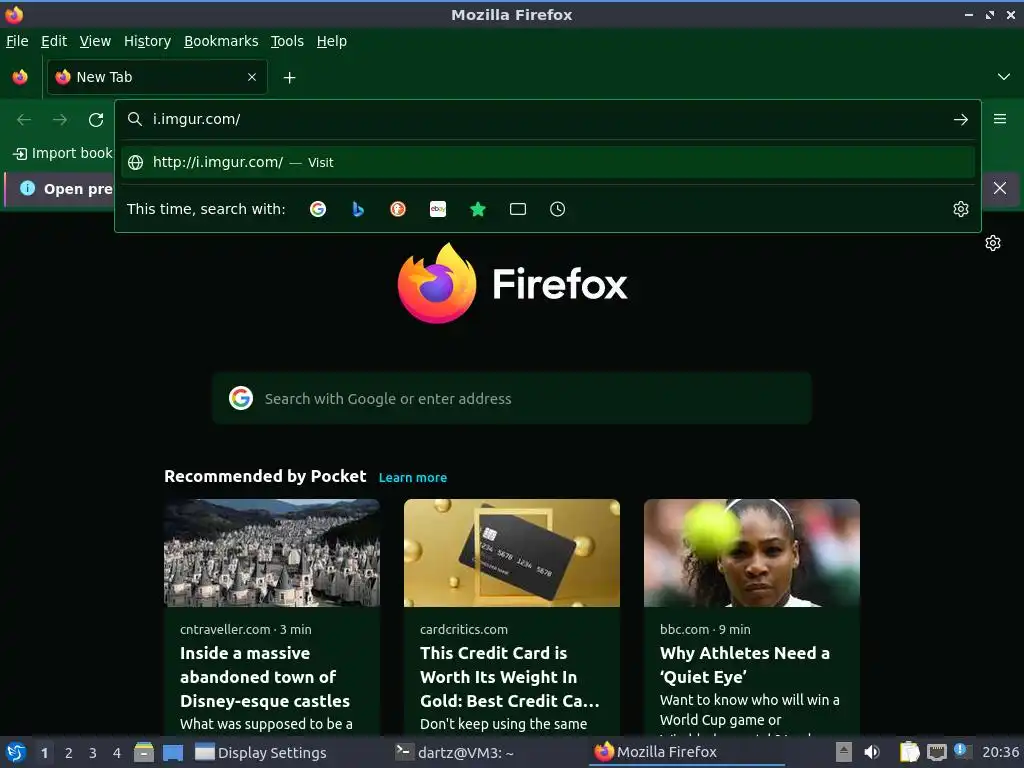The width and height of the screenshot is (1024, 768).
Task: Switch to workspace 3 in the pager
Action: click(x=93, y=753)
